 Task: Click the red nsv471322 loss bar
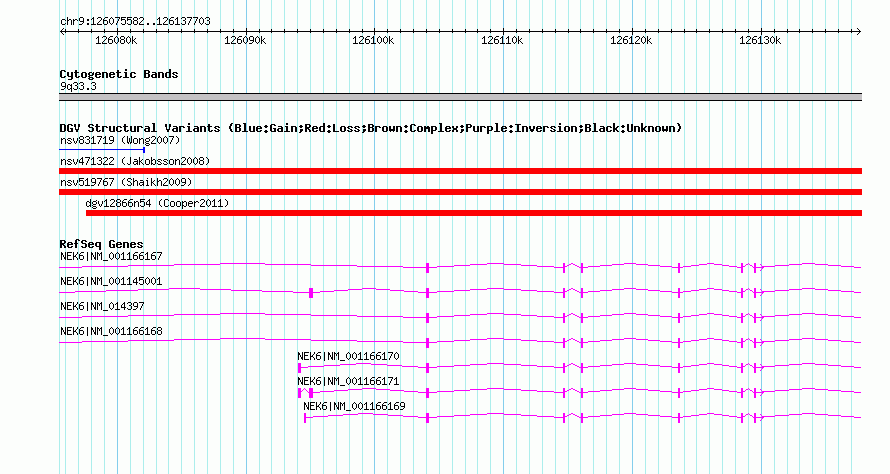pos(460,171)
